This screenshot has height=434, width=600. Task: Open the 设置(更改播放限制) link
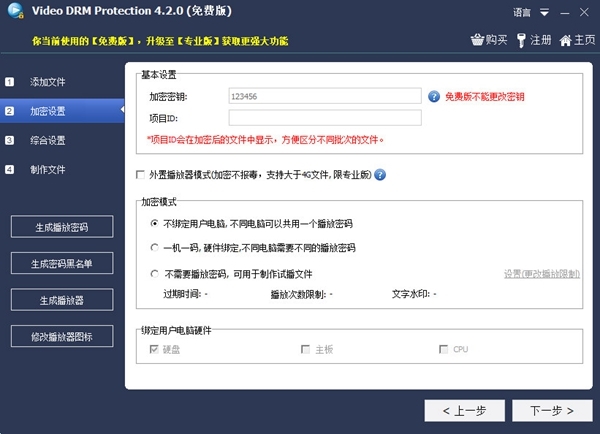[541, 274]
